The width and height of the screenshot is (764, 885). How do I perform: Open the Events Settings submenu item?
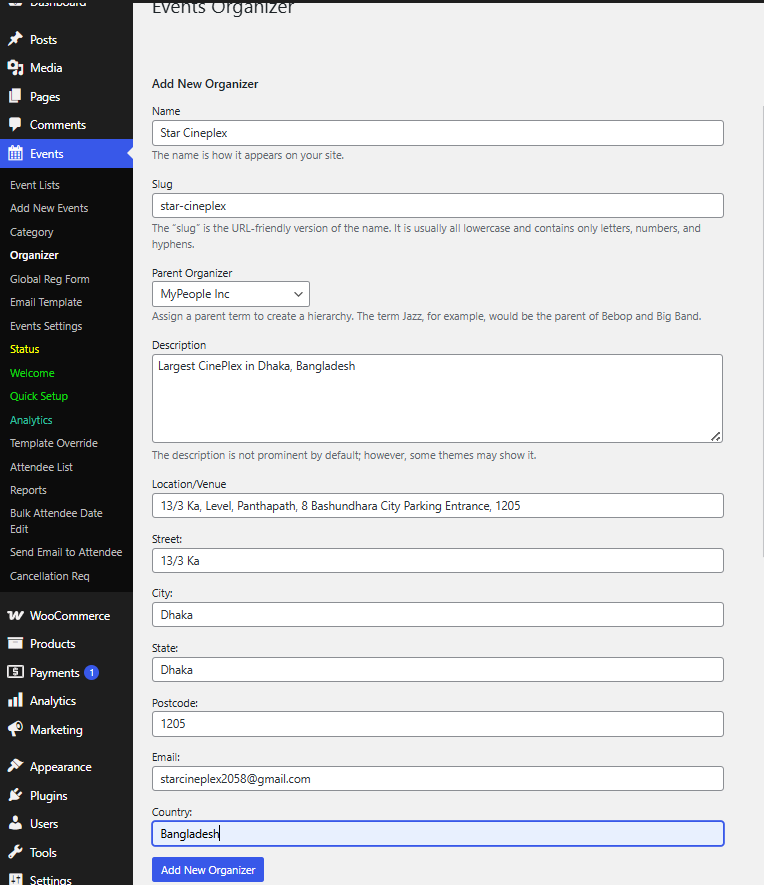click(x=46, y=326)
